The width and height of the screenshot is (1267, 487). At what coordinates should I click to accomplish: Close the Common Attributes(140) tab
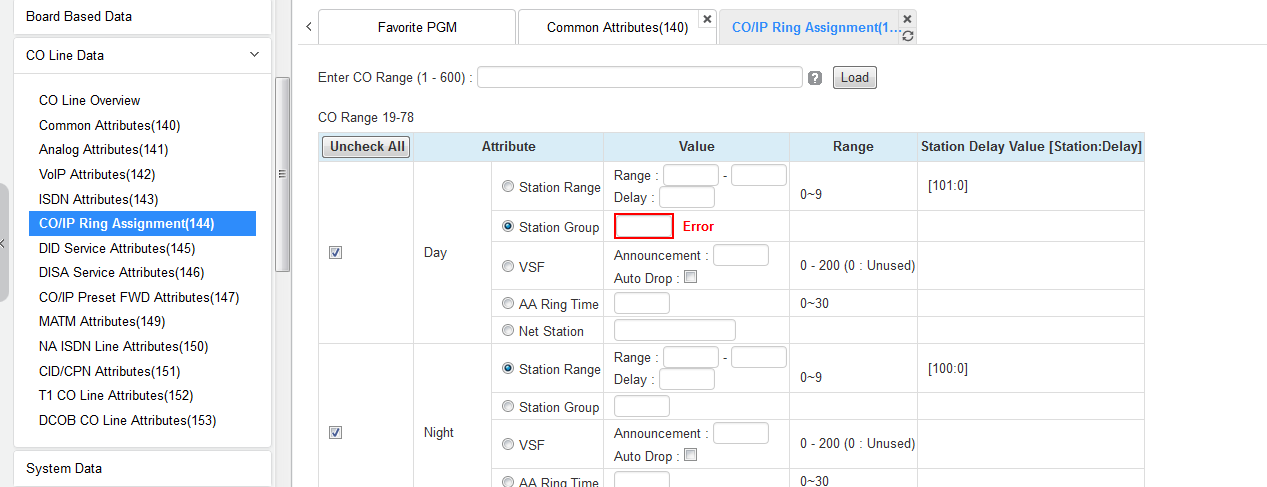(707, 19)
